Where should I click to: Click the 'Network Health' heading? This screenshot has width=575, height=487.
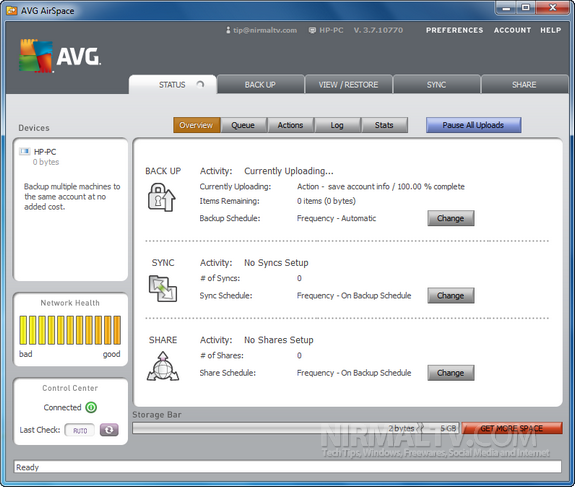tap(70, 303)
